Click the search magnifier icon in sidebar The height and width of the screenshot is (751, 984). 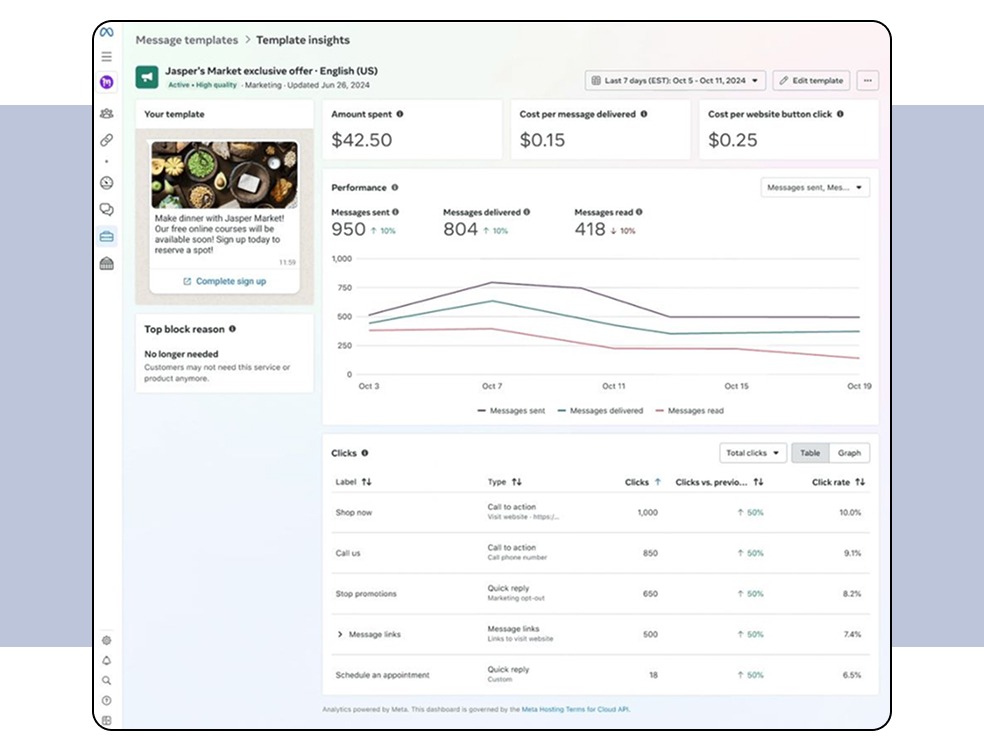[107, 681]
